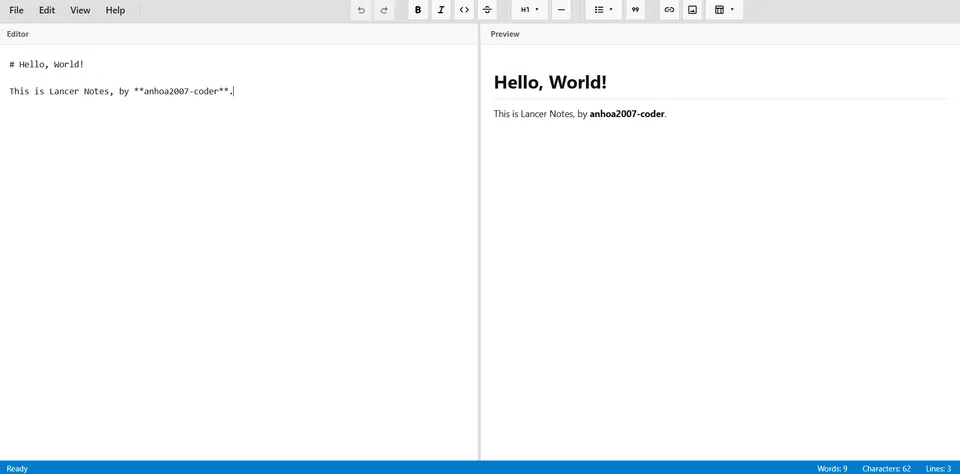This screenshot has width=960, height=474.
Task: Open the Edit menu
Action: [x=47, y=10]
